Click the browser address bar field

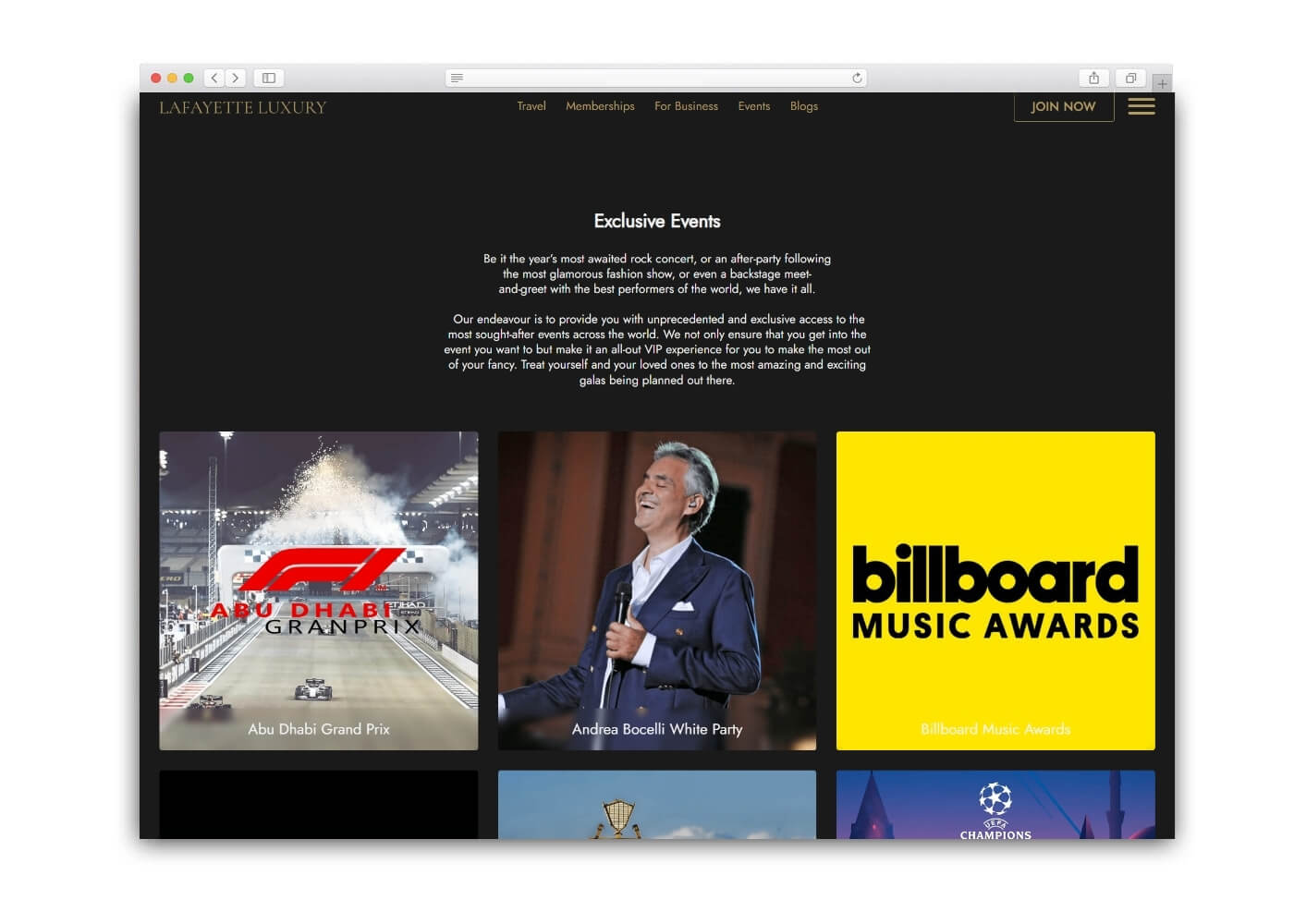coord(656,79)
